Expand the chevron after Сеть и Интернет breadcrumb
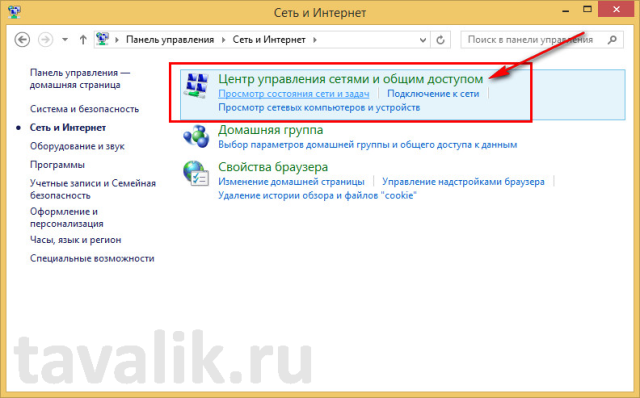Screen dimensions: 640x398 click(x=315, y=40)
